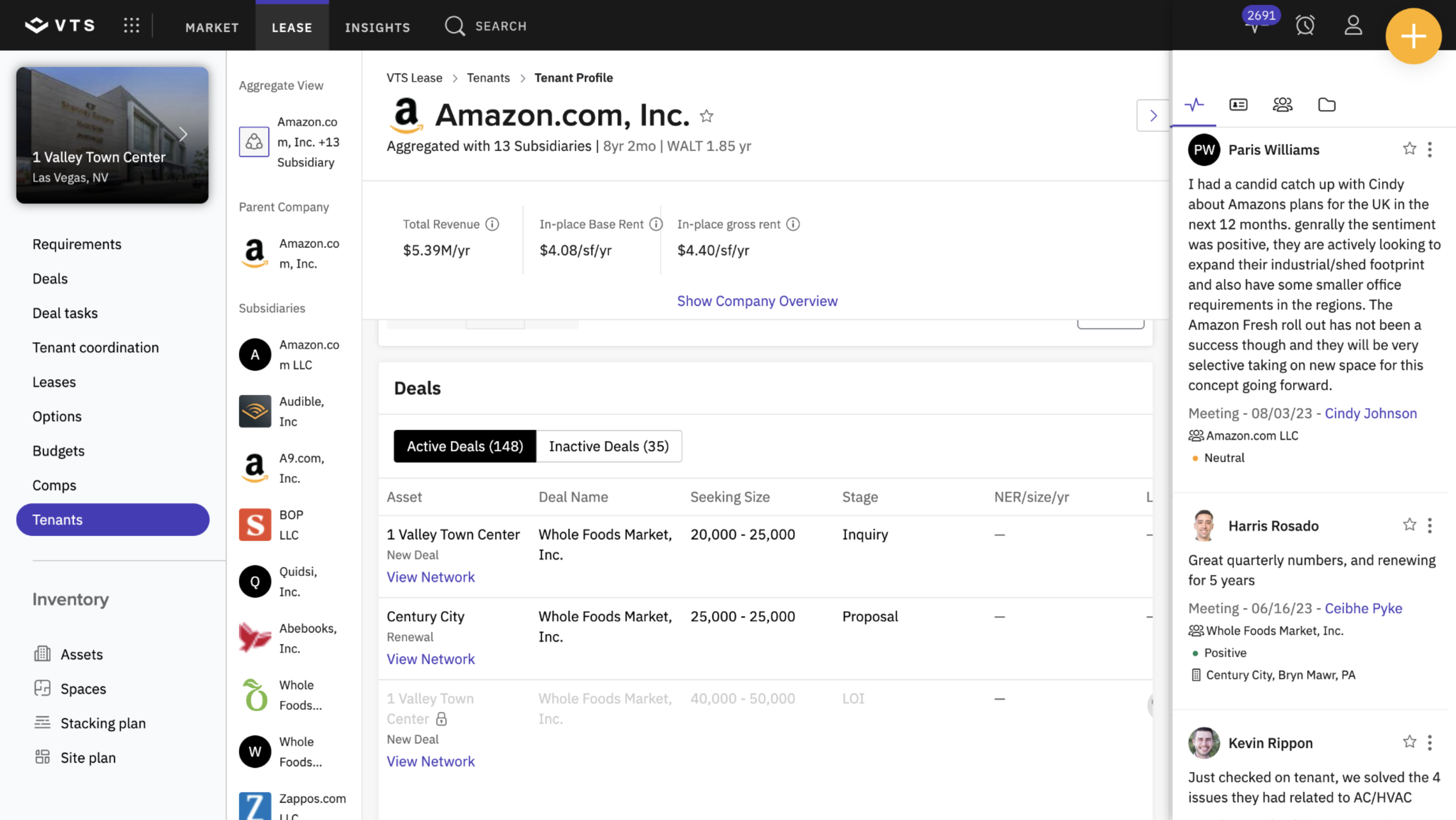Select the A9.com, Inc. logo
This screenshot has height=820, width=1456.
[255, 468]
